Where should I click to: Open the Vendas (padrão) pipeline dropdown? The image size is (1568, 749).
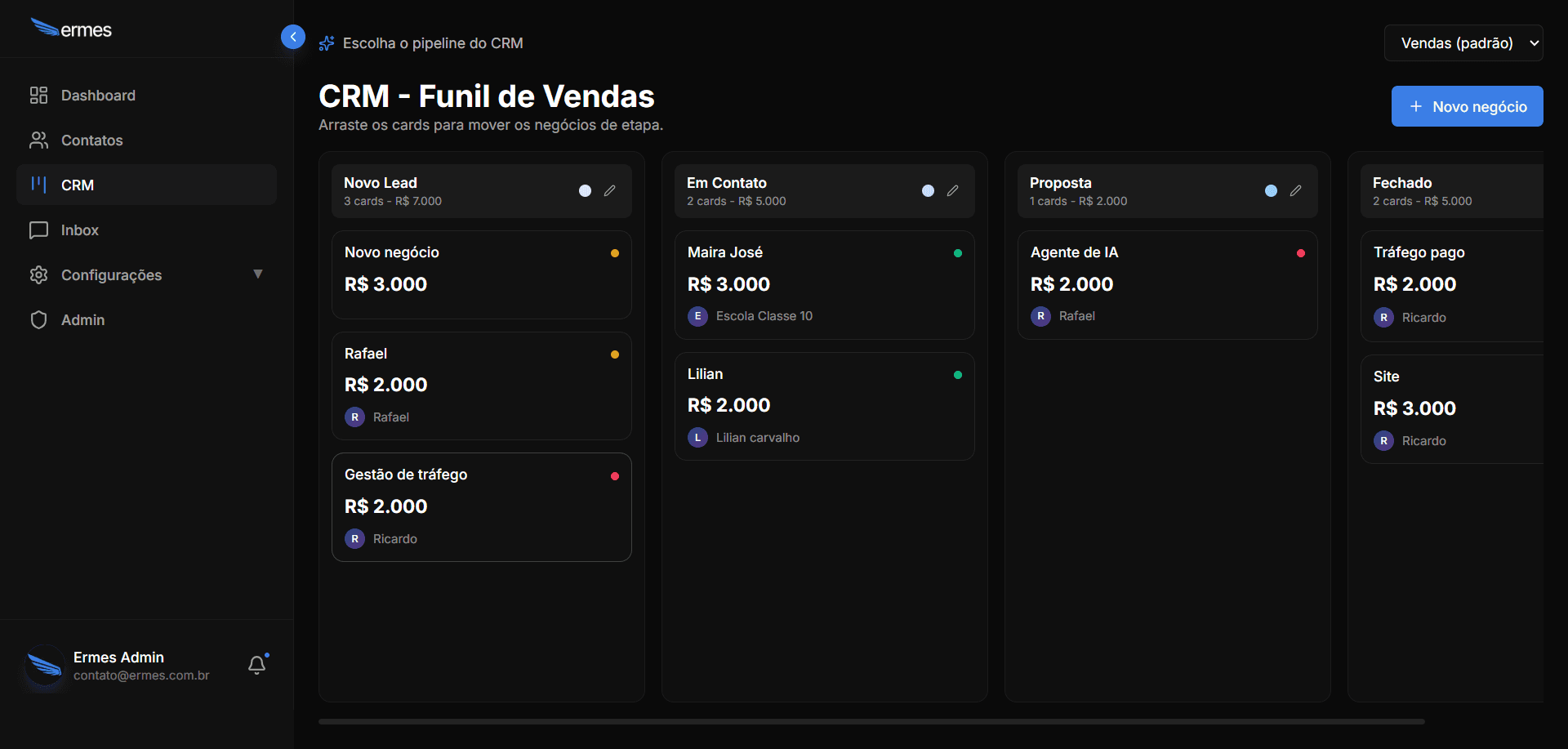1463,42
